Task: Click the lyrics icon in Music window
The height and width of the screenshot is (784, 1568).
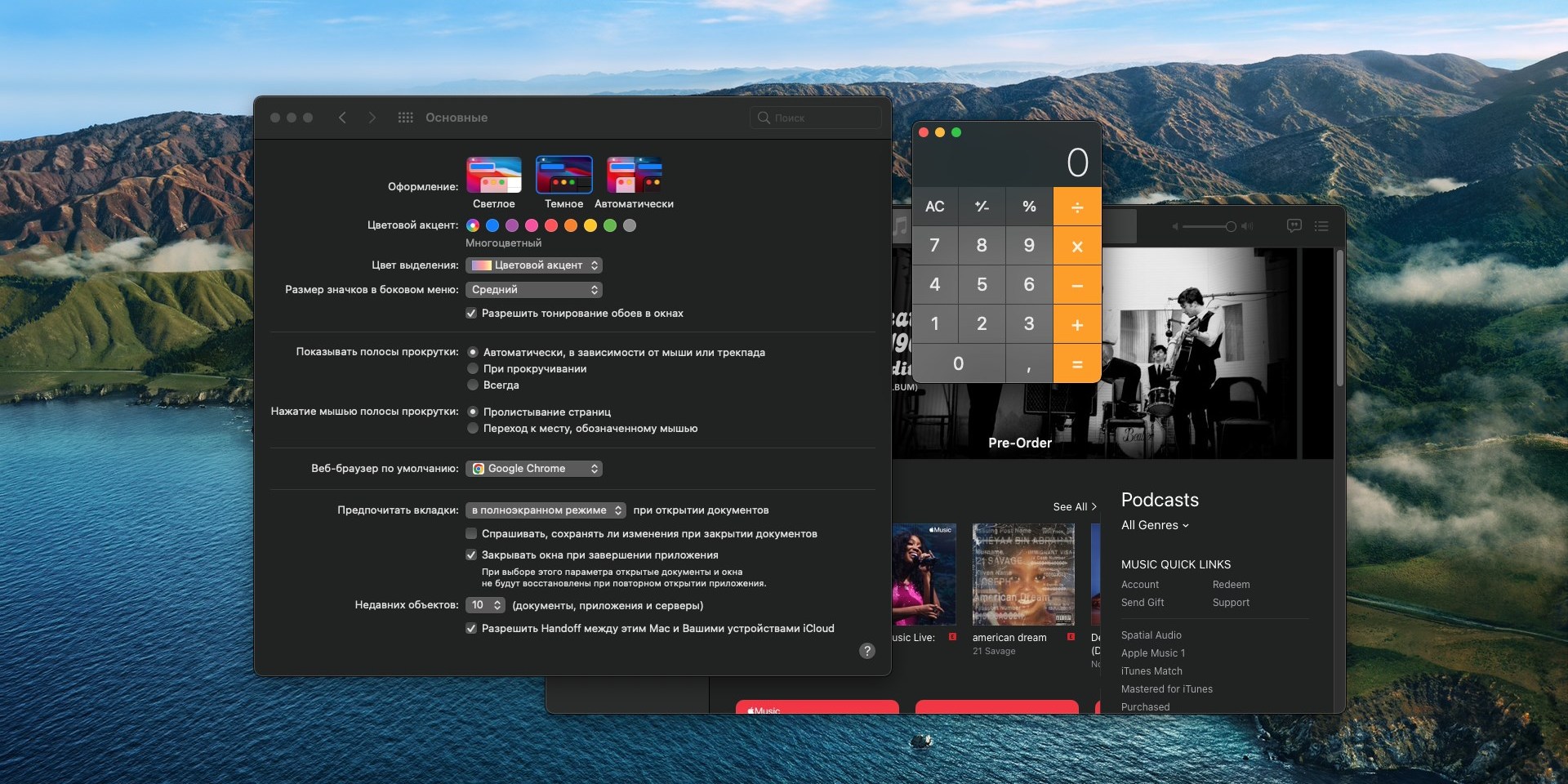Action: [x=1294, y=225]
